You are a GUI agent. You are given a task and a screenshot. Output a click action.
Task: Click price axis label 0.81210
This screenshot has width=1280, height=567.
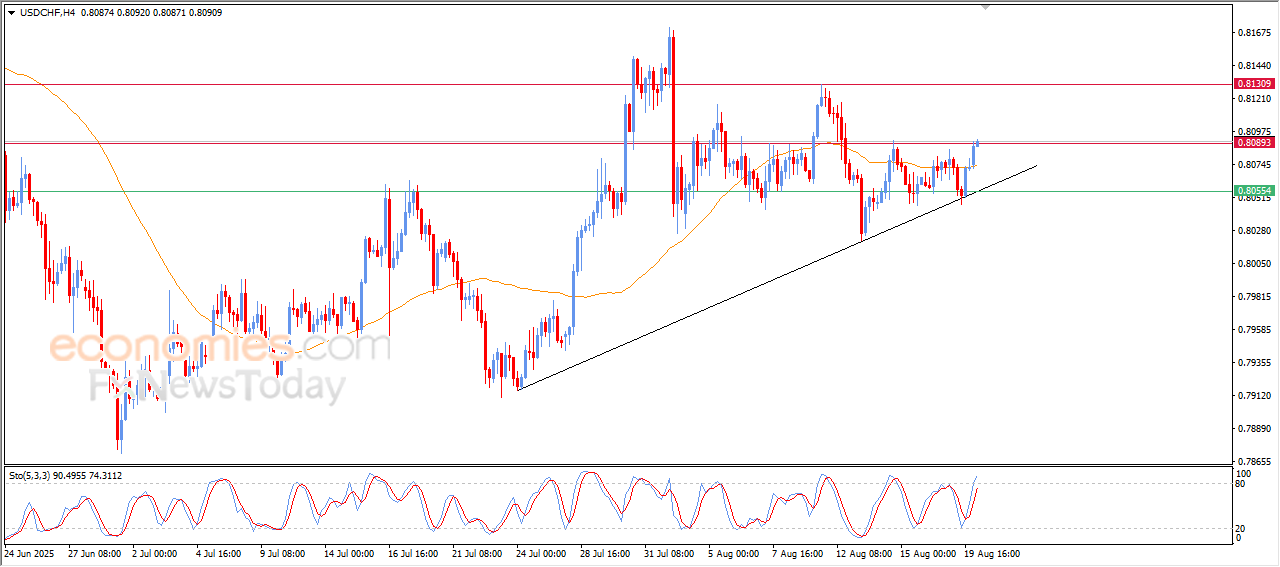(1254, 99)
